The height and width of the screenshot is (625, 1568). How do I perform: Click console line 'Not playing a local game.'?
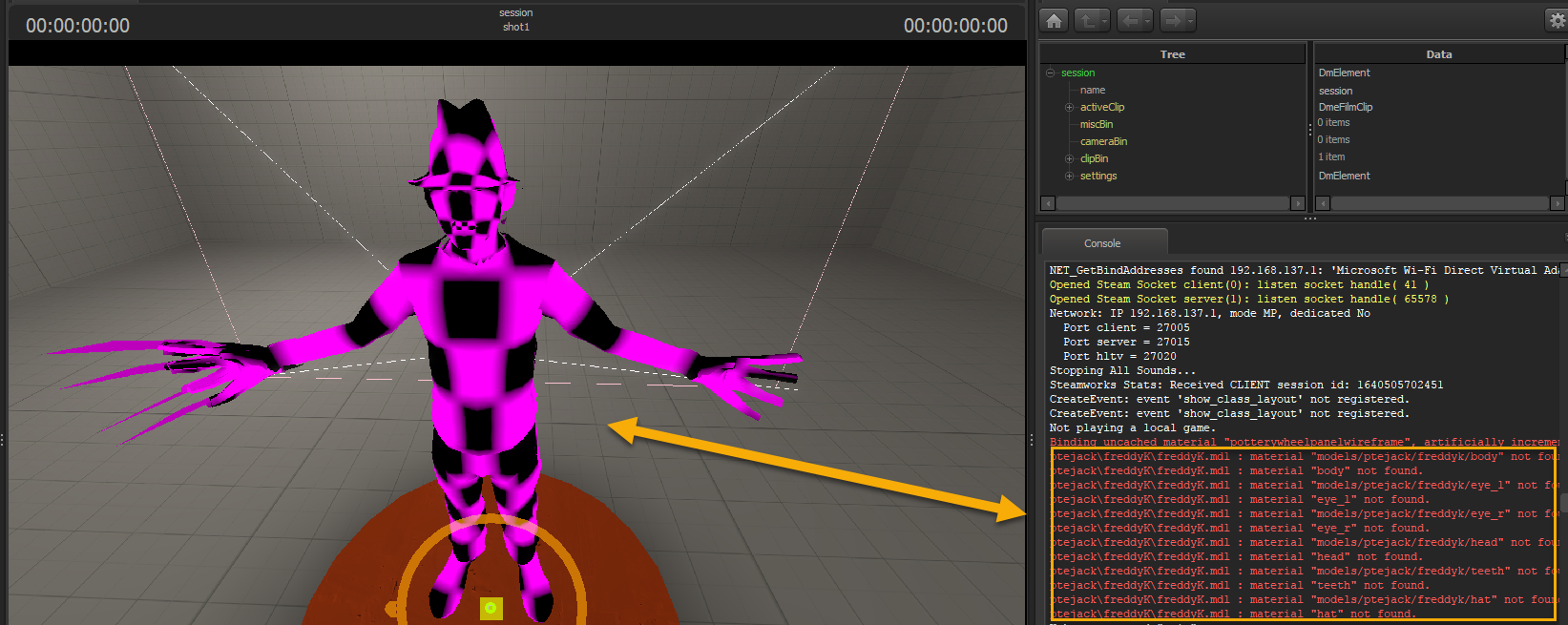coord(1133,427)
